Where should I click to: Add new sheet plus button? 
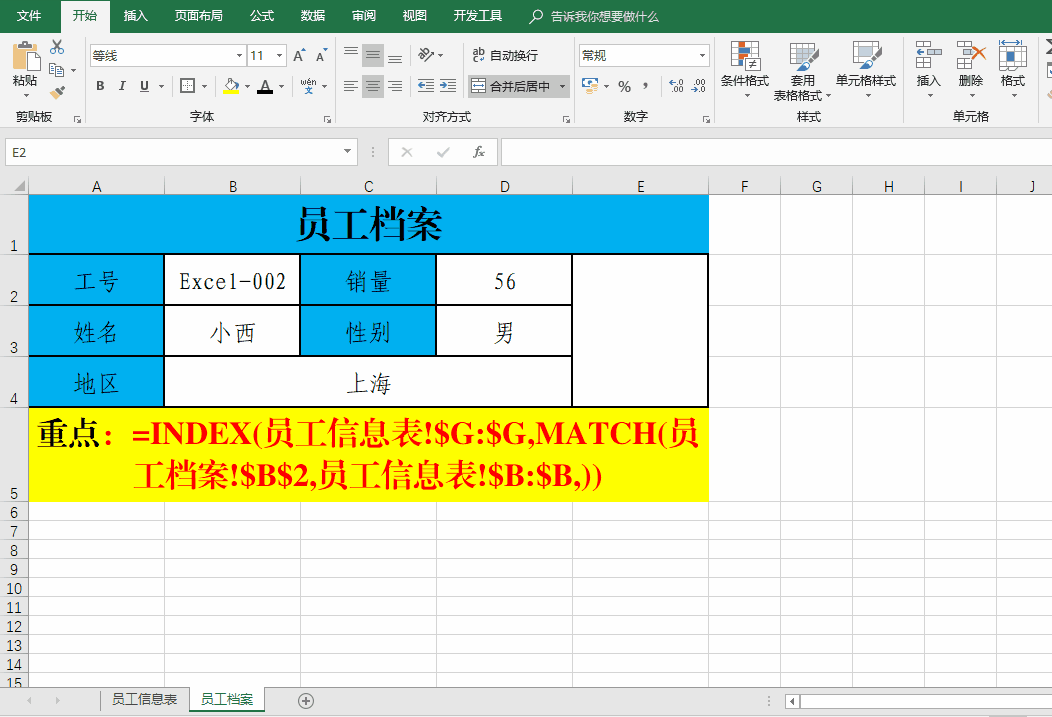[306, 701]
